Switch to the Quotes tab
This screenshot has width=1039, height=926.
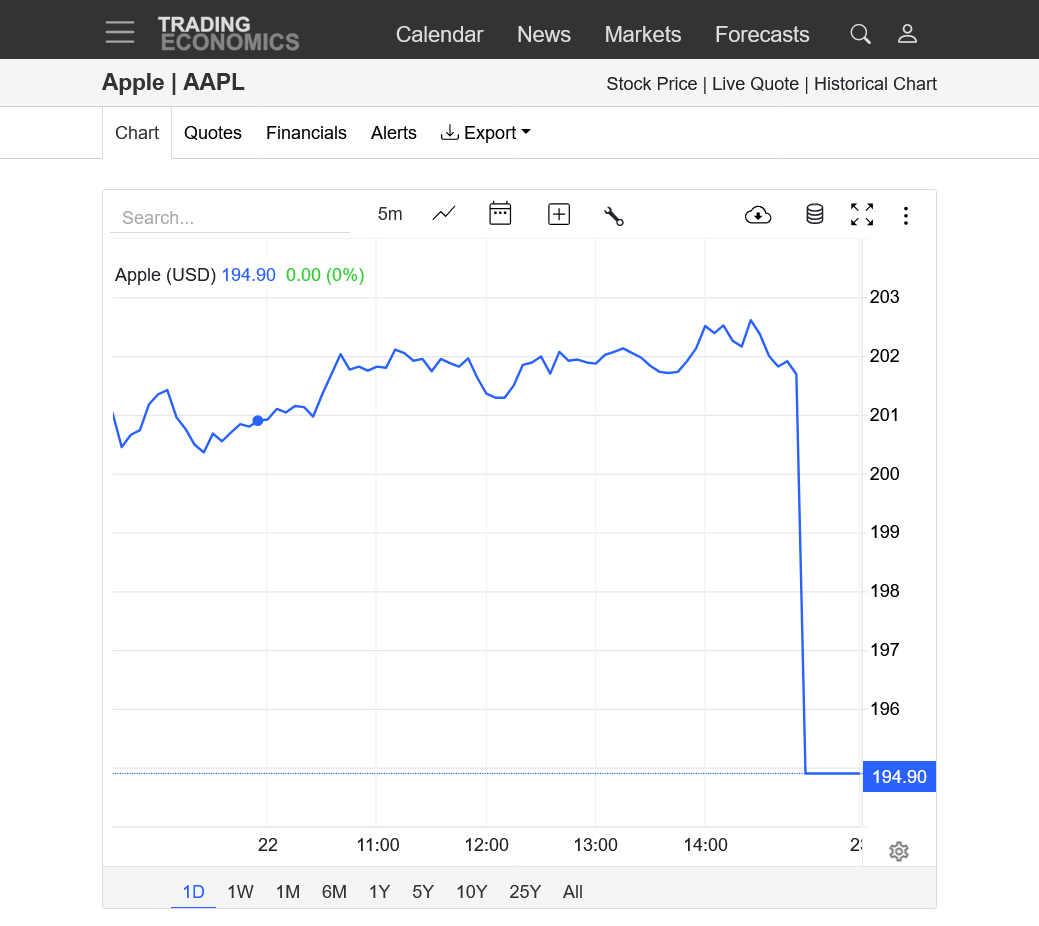coord(213,133)
